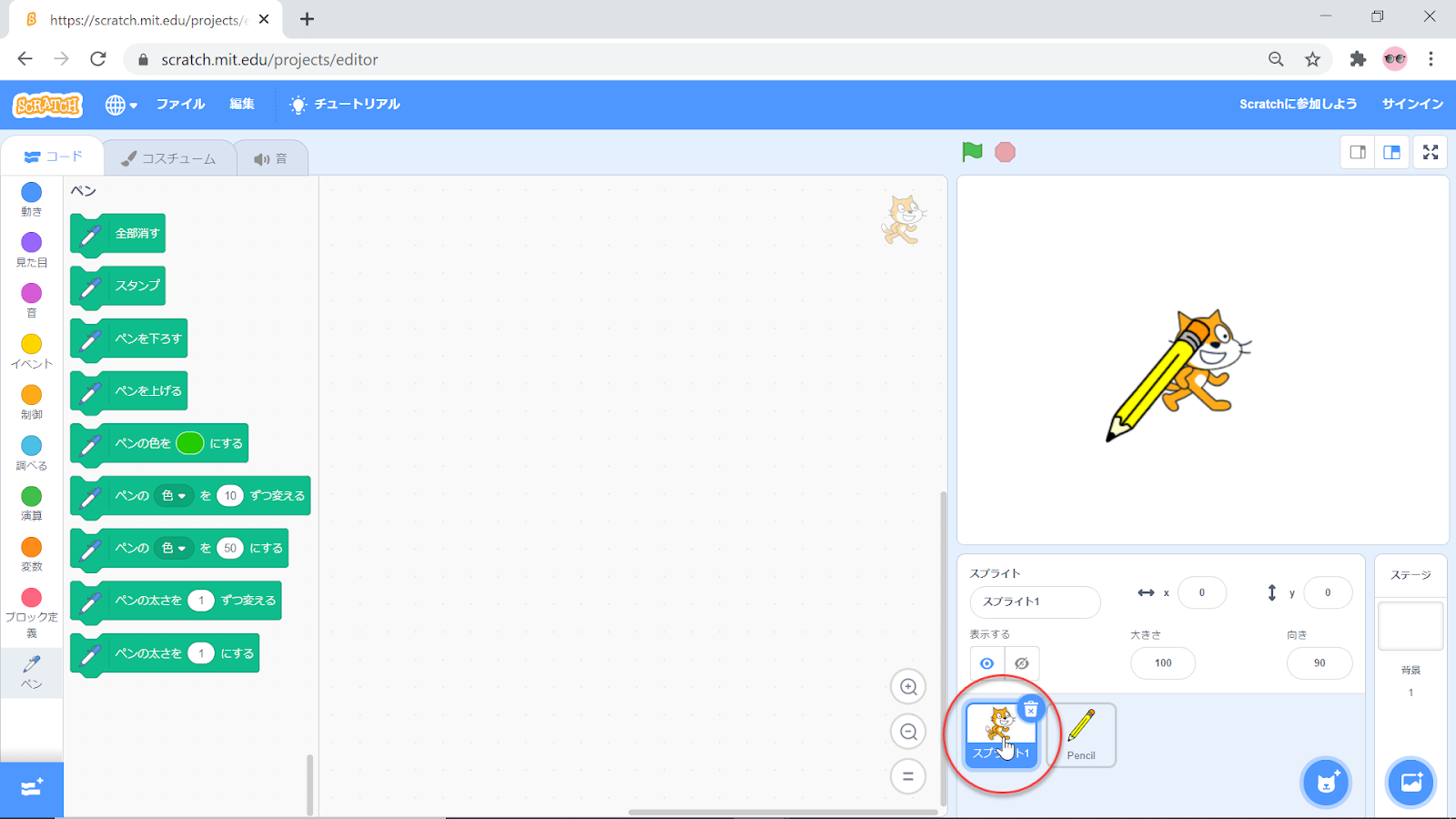Select the 調べる block category

(x=32, y=452)
